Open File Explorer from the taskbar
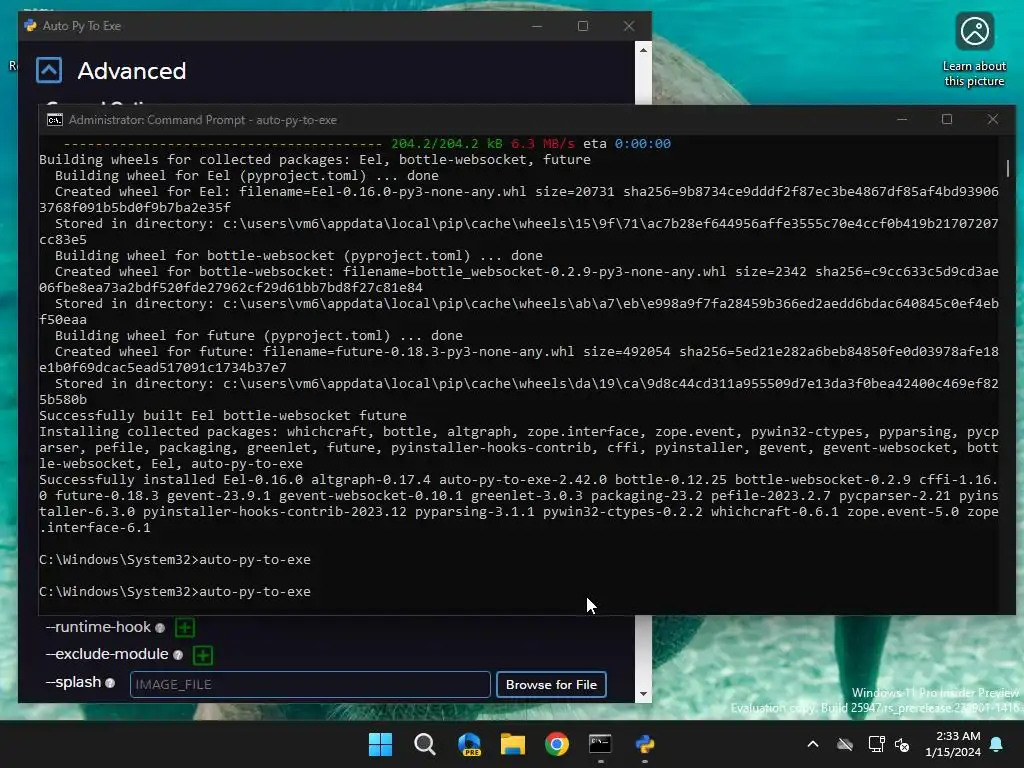This screenshot has width=1024, height=768. click(x=513, y=744)
